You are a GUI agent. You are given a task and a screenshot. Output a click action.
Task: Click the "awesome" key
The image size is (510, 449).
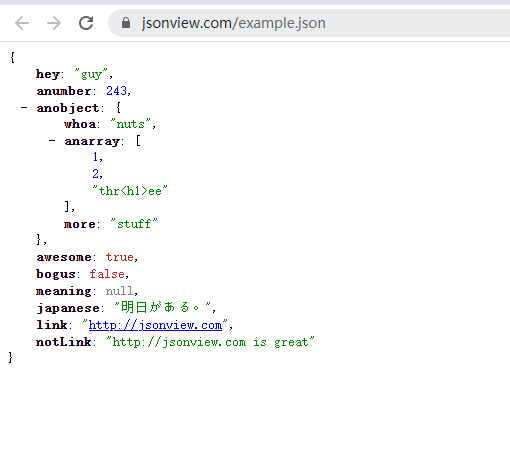tap(64, 257)
